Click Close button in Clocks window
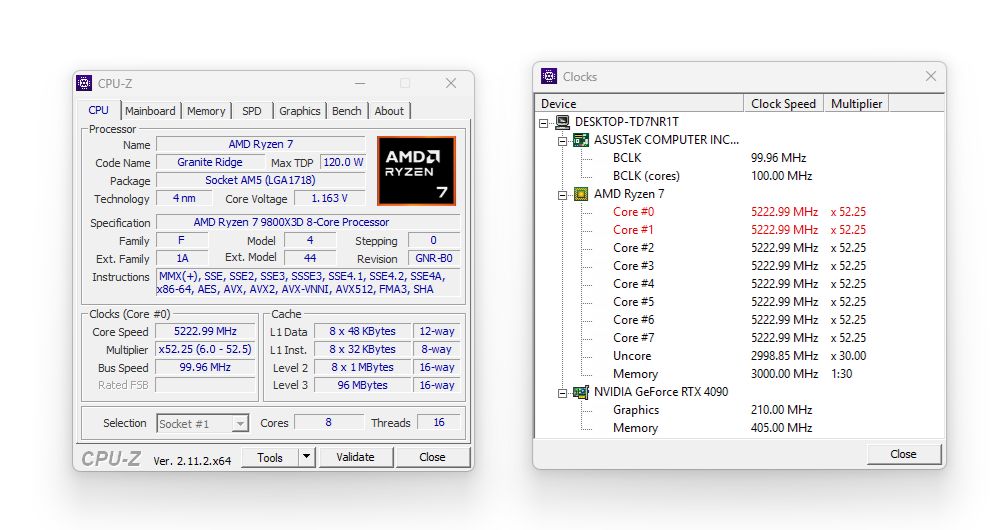 point(903,454)
